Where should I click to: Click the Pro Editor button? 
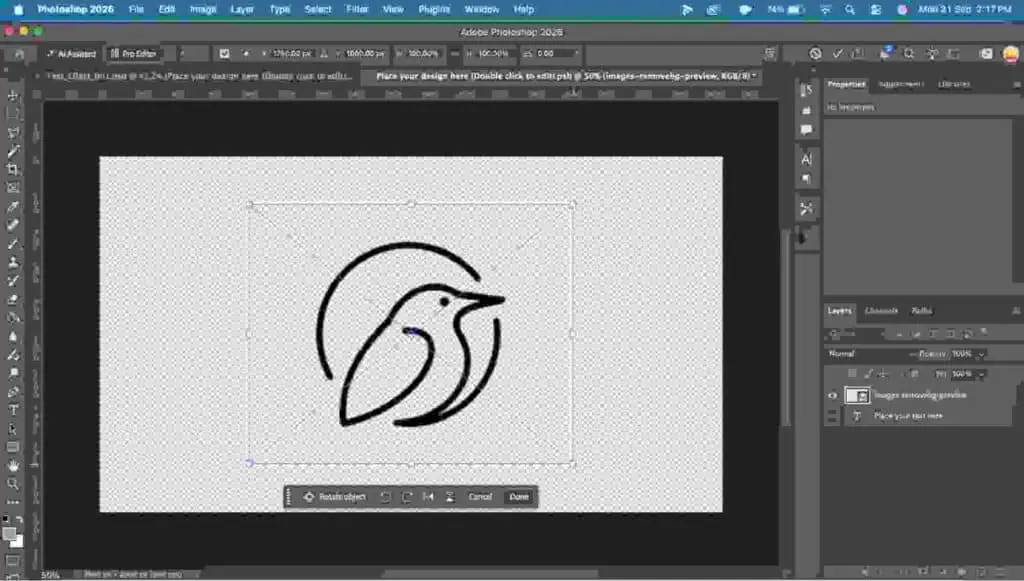[133, 54]
